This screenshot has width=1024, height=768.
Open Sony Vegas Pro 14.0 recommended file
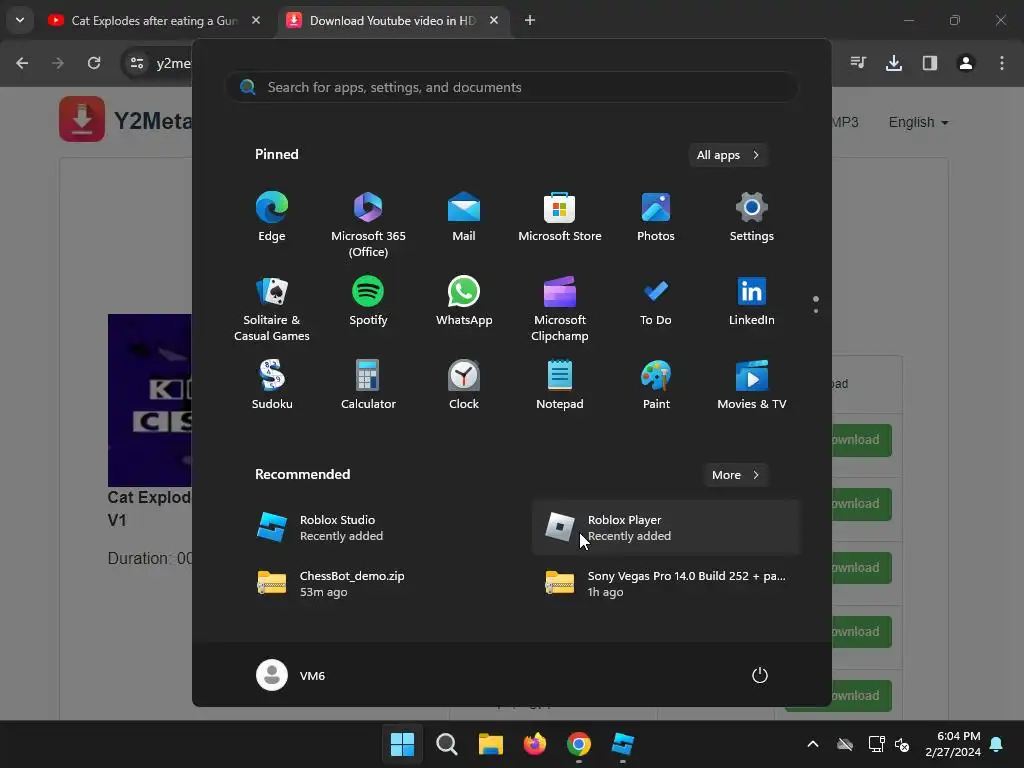click(666, 583)
